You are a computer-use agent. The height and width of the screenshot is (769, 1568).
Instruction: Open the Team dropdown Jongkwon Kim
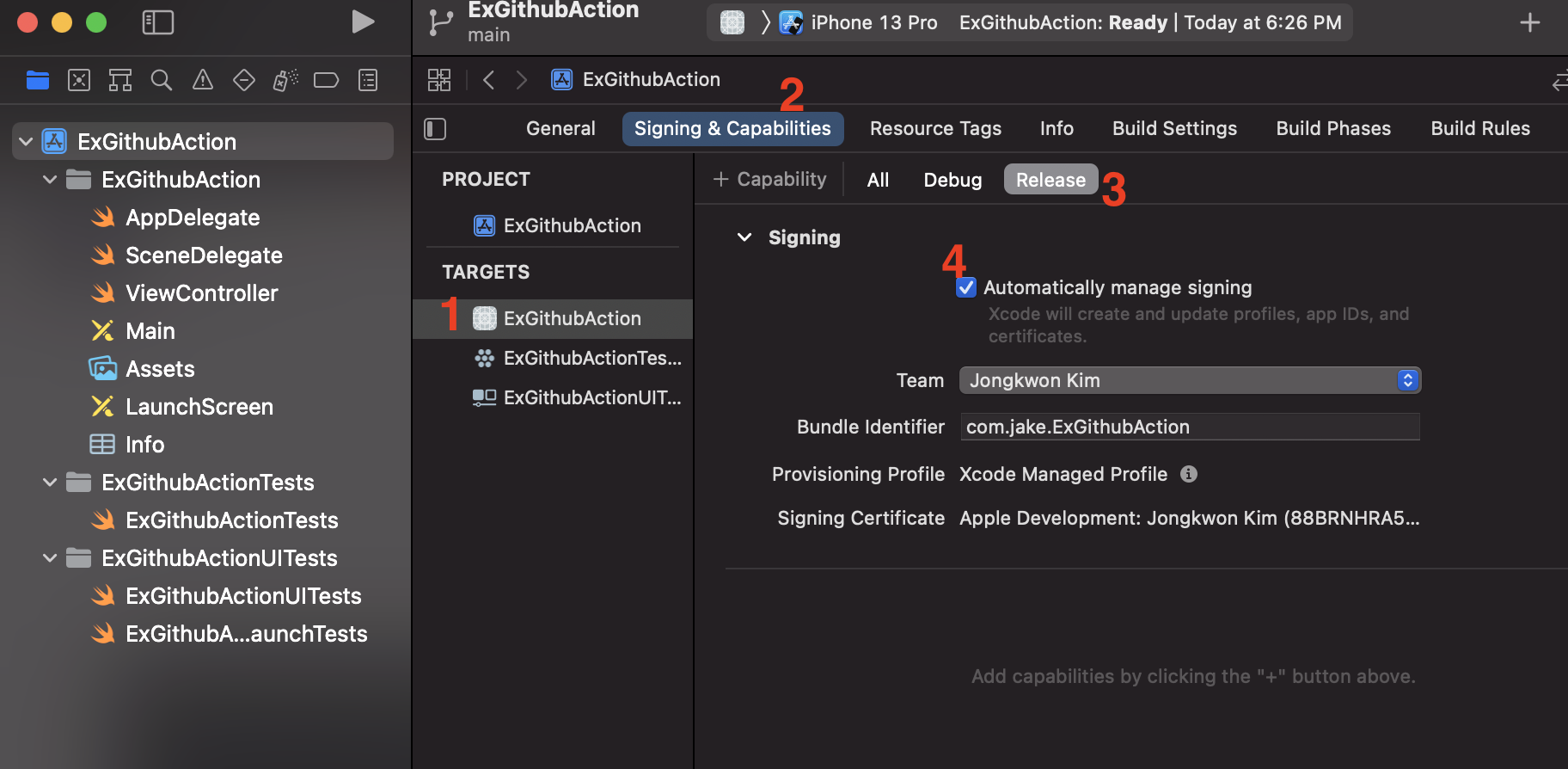click(x=1190, y=380)
